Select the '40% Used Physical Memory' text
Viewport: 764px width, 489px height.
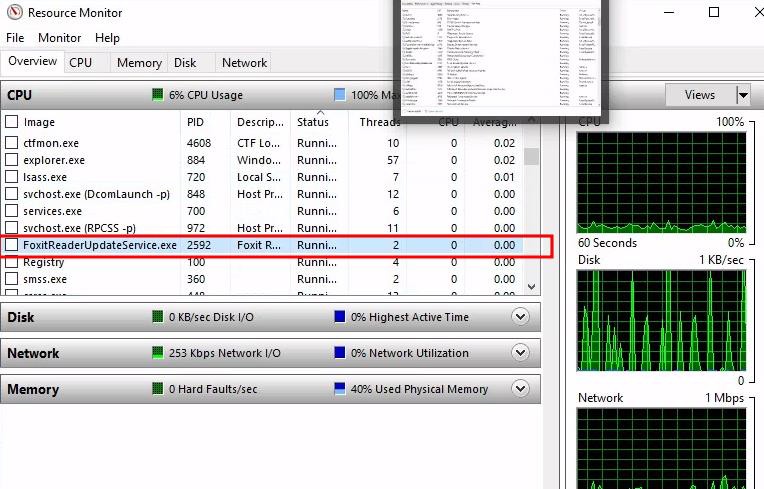click(x=420, y=389)
